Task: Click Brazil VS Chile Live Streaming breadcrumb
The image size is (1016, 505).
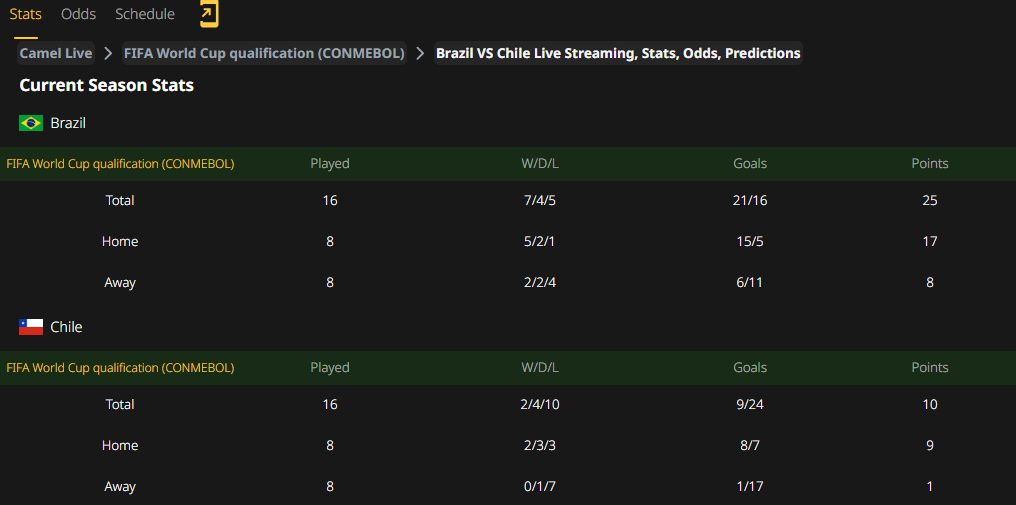Action: pyautogui.click(x=618, y=53)
